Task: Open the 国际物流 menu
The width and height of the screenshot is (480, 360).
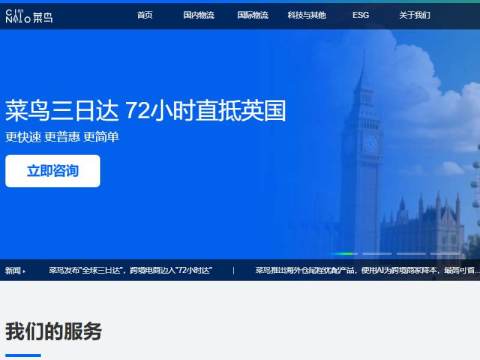Action: 253,15
